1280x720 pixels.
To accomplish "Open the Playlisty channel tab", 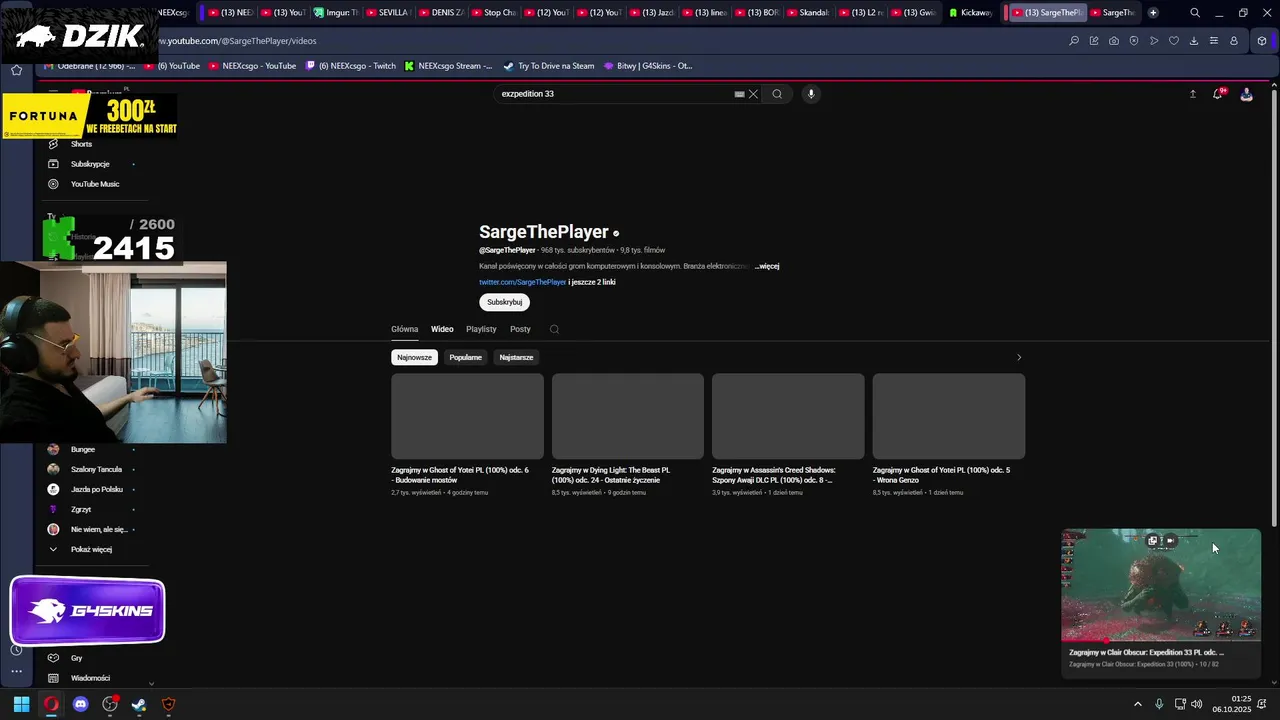I will click(481, 329).
